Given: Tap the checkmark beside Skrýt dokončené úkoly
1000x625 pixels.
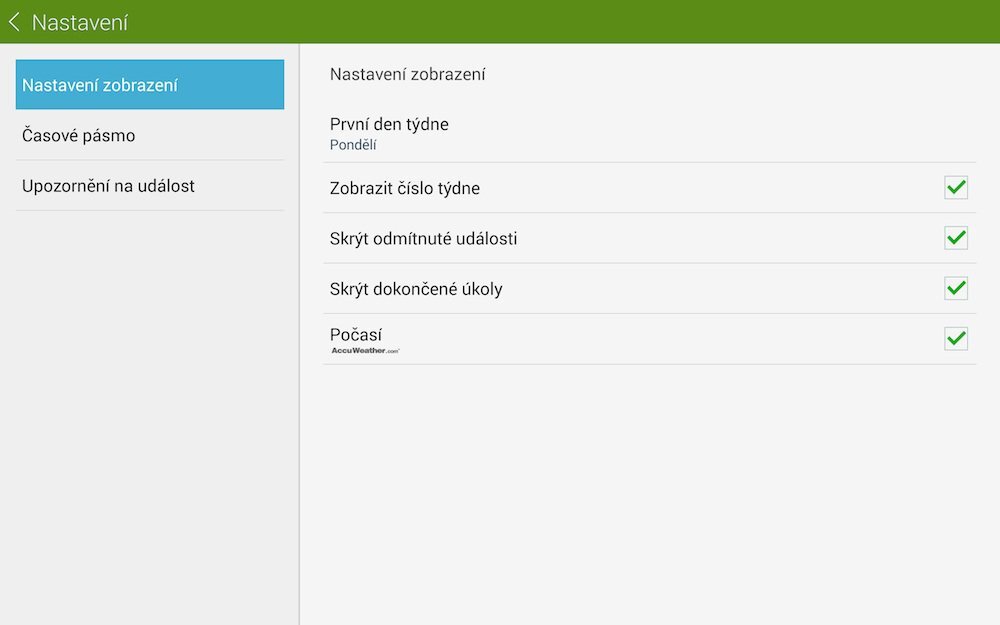Looking at the screenshot, I should [x=956, y=288].
